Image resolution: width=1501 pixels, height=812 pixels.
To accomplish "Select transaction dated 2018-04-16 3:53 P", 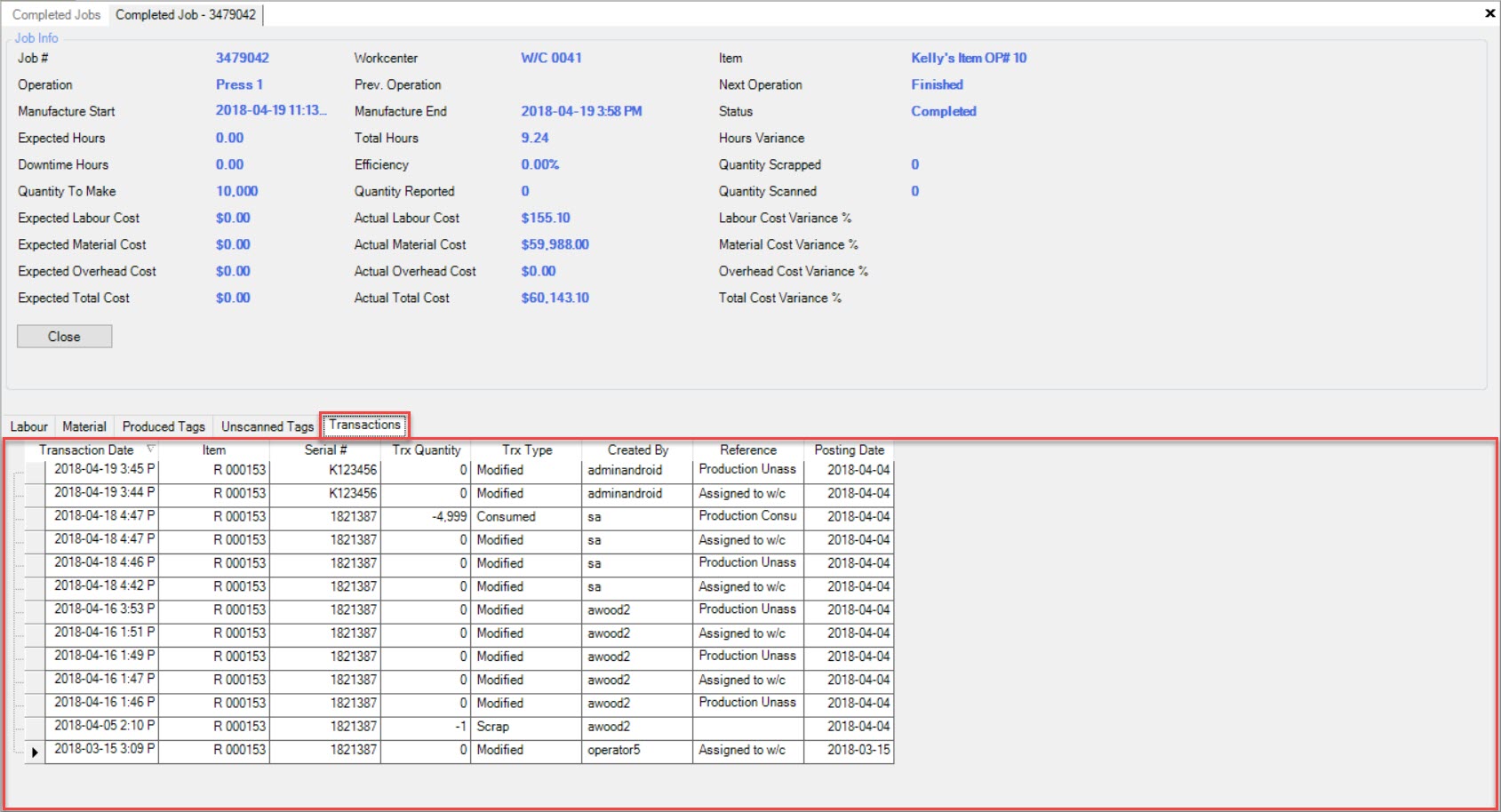I will pyautogui.click(x=102, y=609).
